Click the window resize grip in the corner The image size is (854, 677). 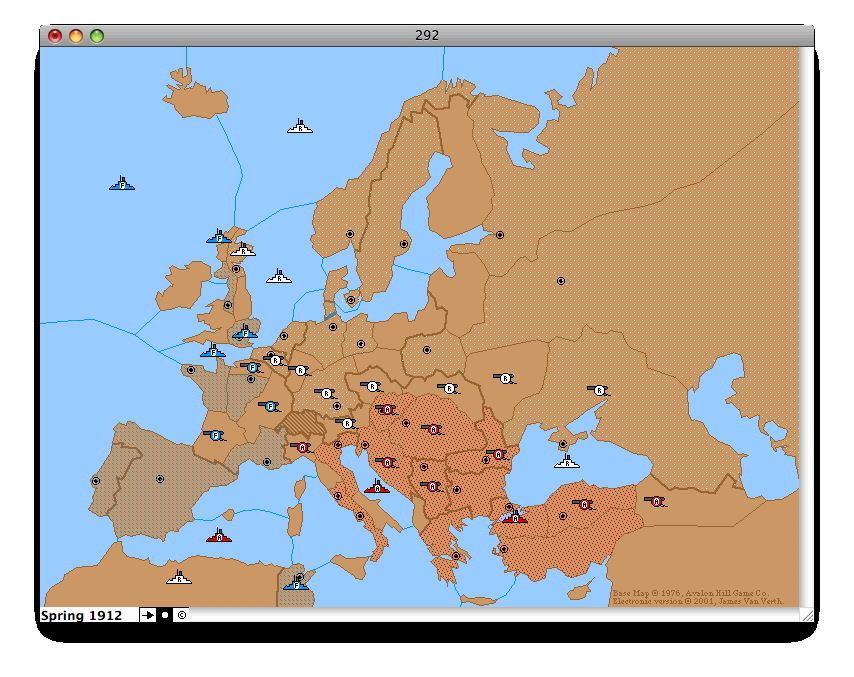807,615
